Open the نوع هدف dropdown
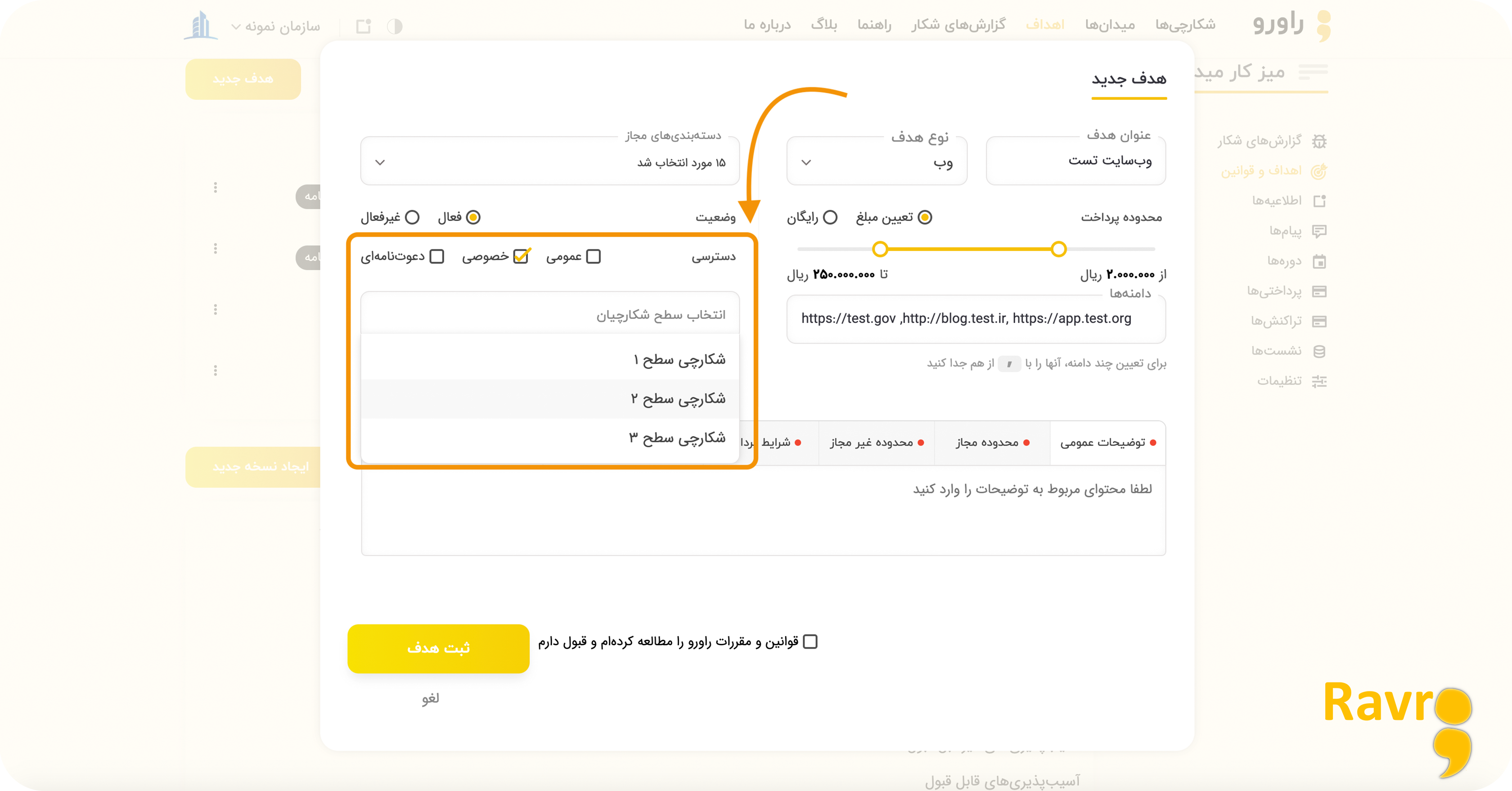Image resolution: width=1512 pixels, height=791 pixels. point(876,162)
